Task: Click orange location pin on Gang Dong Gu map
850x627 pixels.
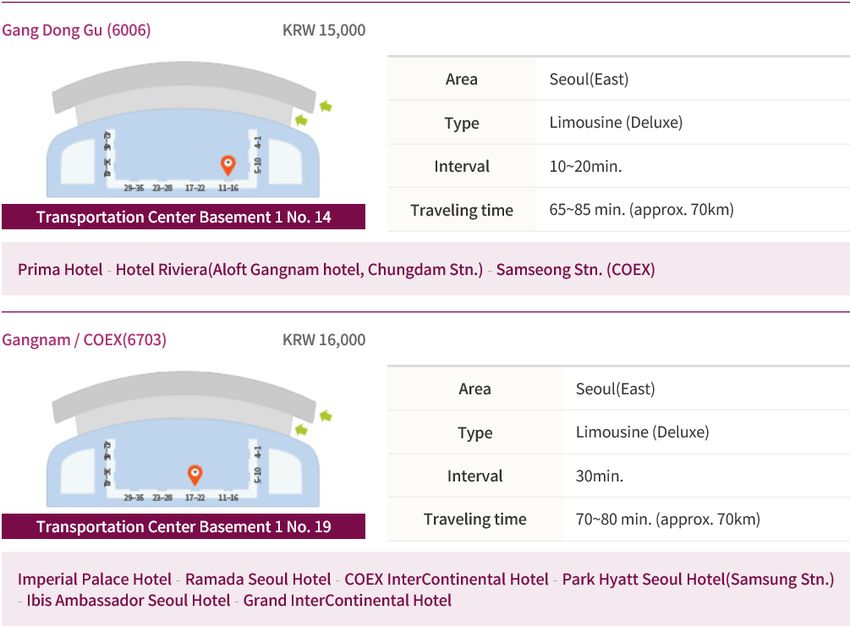Action: click(228, 165)
